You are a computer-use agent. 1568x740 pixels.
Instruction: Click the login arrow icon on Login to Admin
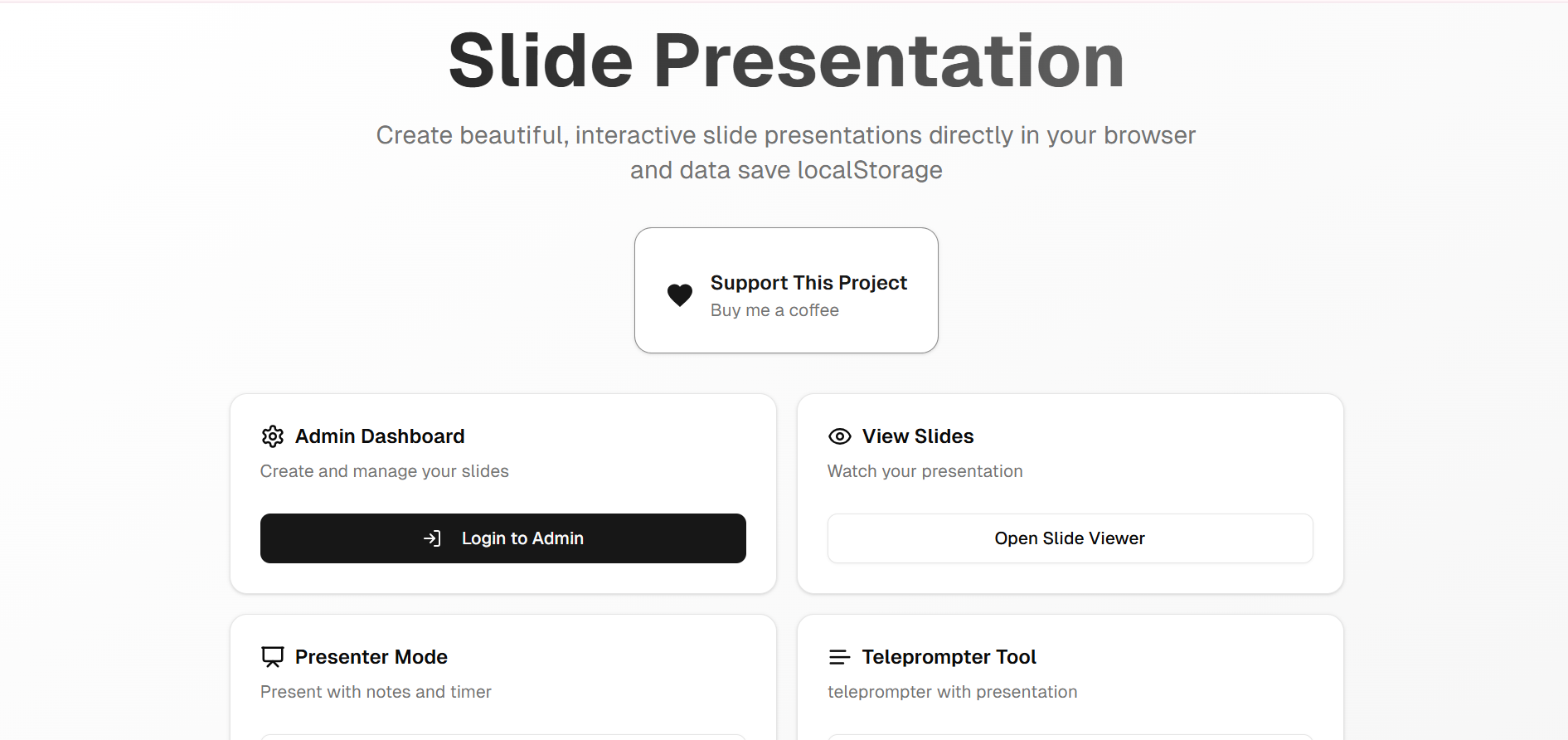(434, 538)
